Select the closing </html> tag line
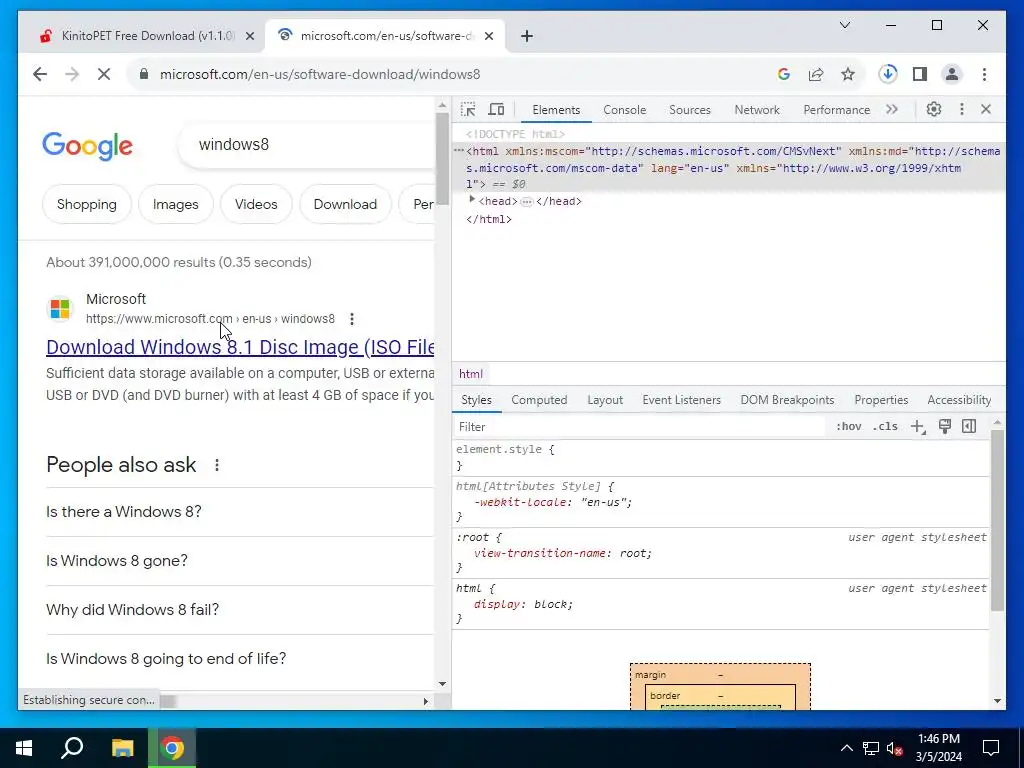Viewport: 1024px width, 768px height. (x=488, y=219)
